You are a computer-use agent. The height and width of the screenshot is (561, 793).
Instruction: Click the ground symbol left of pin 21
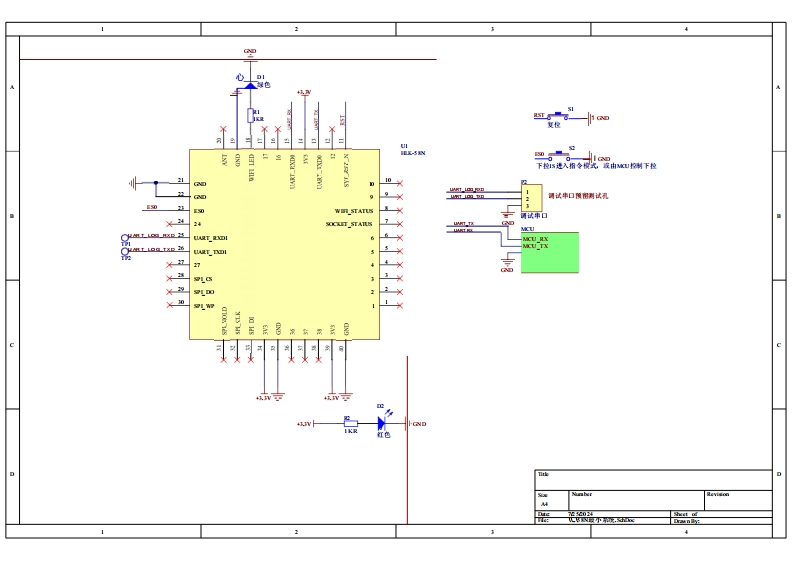133,183
